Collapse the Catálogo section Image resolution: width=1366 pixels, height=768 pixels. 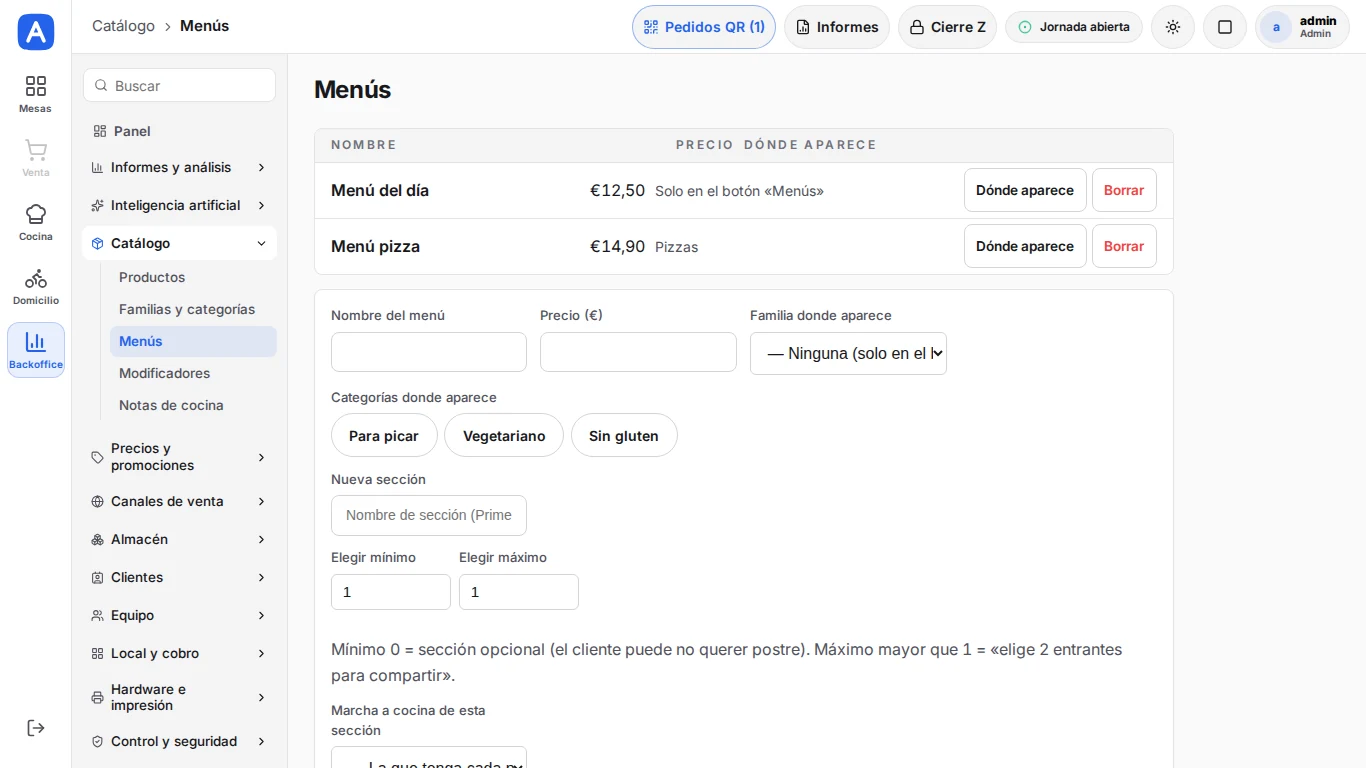(179, 243)
